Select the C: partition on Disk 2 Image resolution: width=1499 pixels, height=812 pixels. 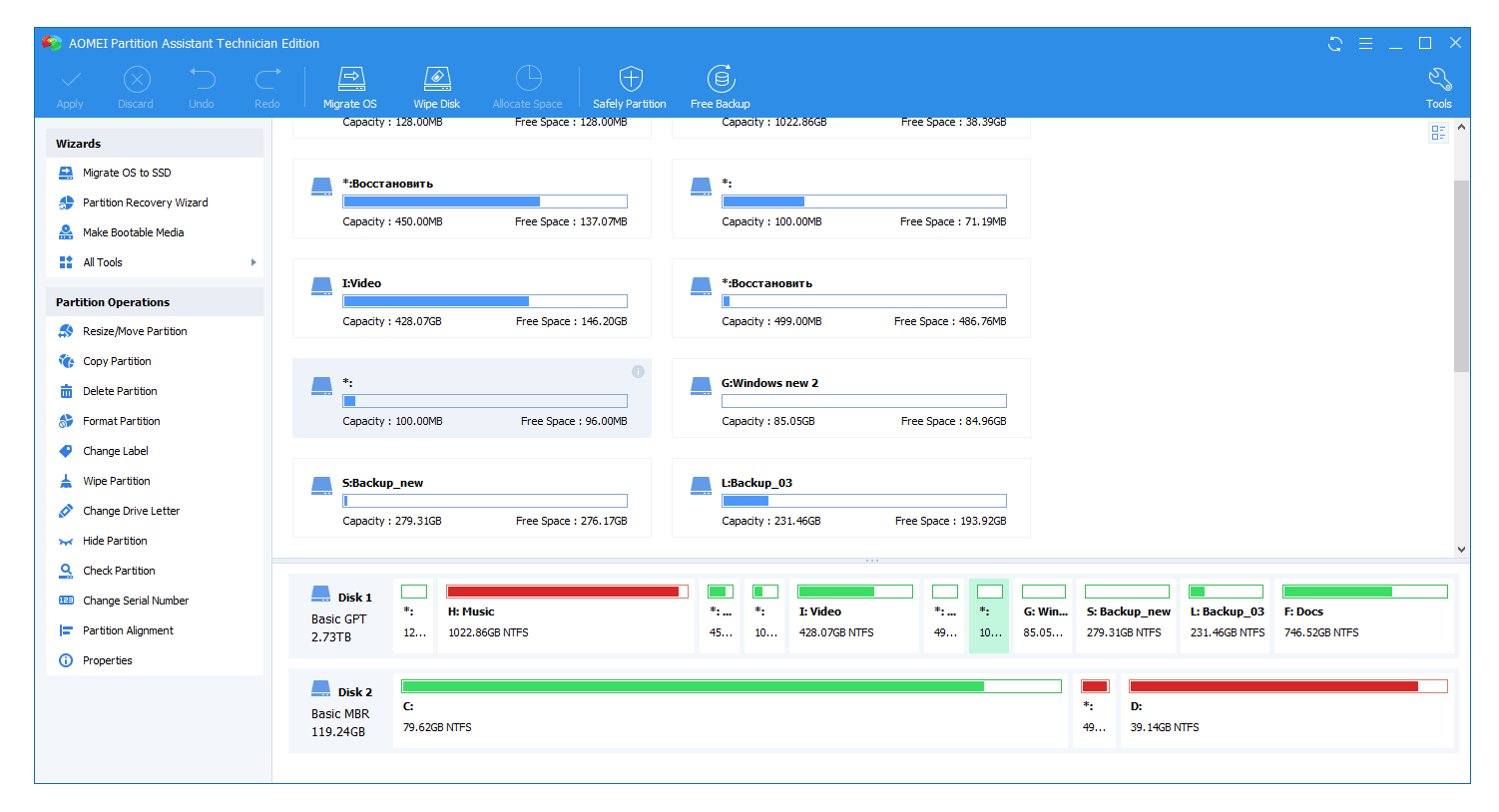(731, 710)
